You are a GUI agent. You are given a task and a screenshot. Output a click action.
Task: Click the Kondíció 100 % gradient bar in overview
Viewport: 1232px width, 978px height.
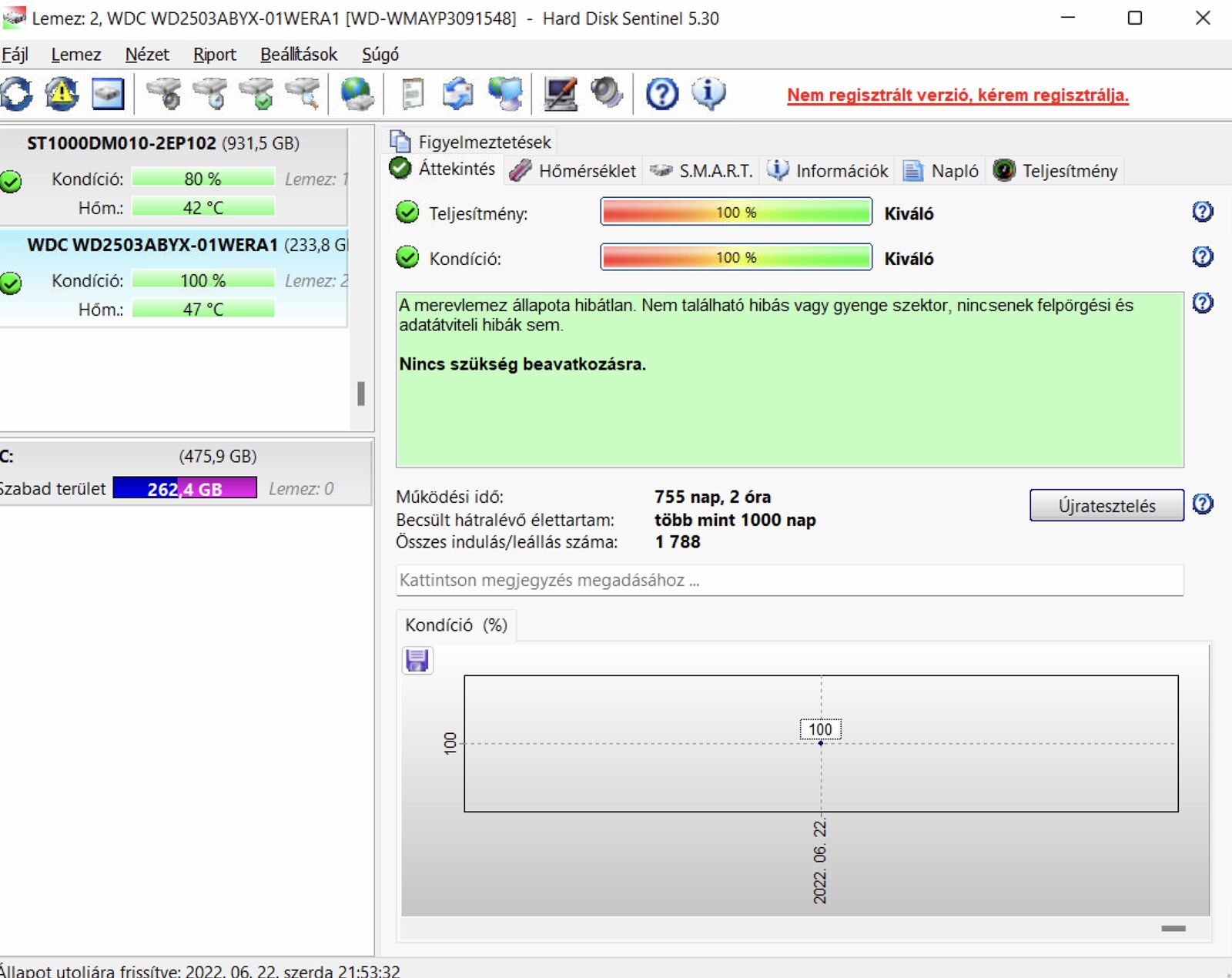tap(736, 257)
